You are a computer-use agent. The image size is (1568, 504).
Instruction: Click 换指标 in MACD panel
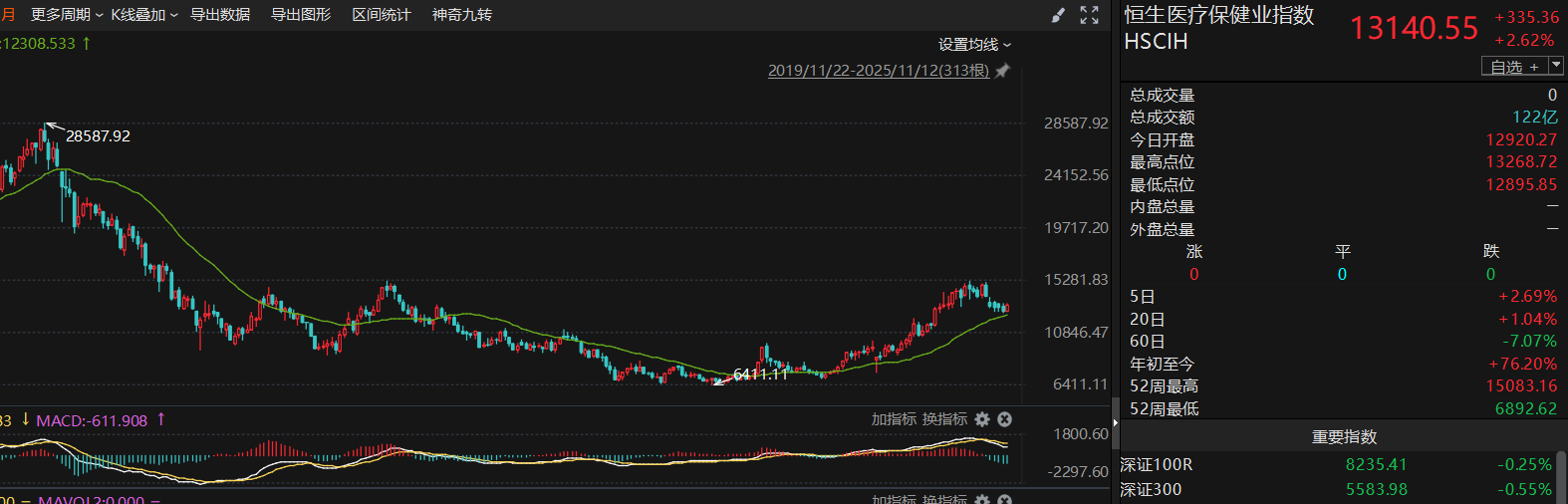coord(944,419)
